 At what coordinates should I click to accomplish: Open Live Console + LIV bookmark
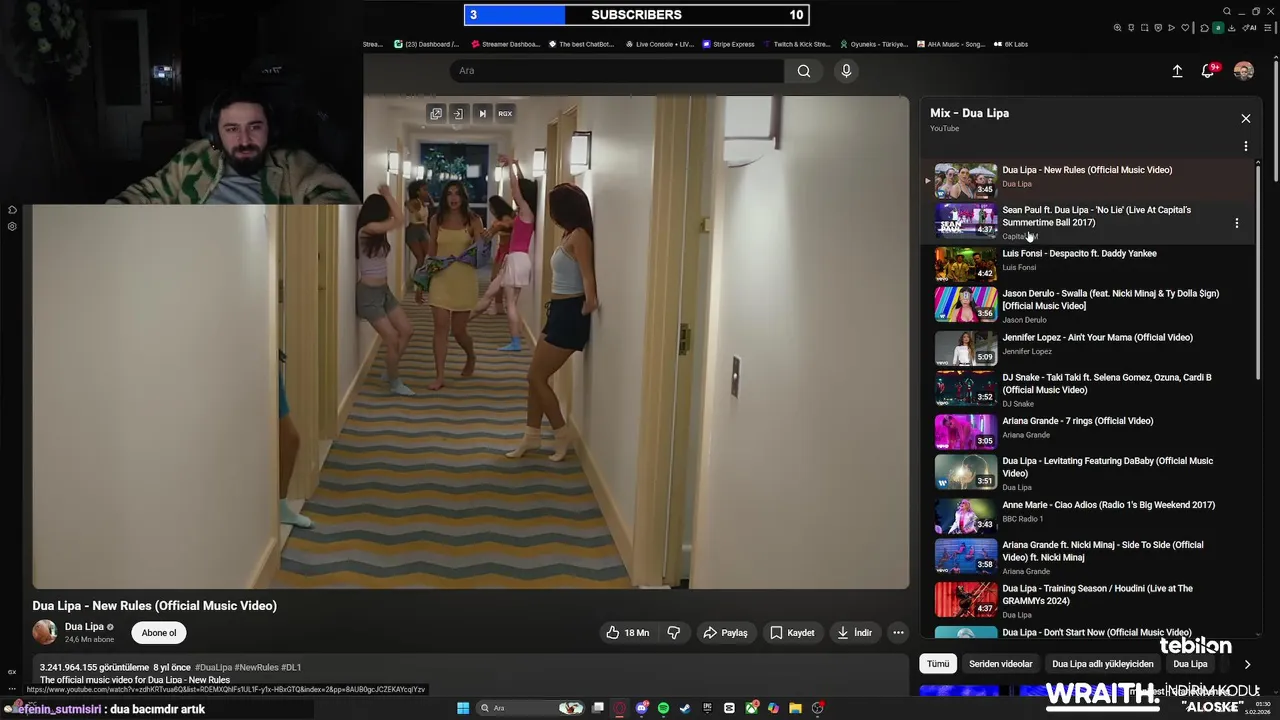click(659, 44)
